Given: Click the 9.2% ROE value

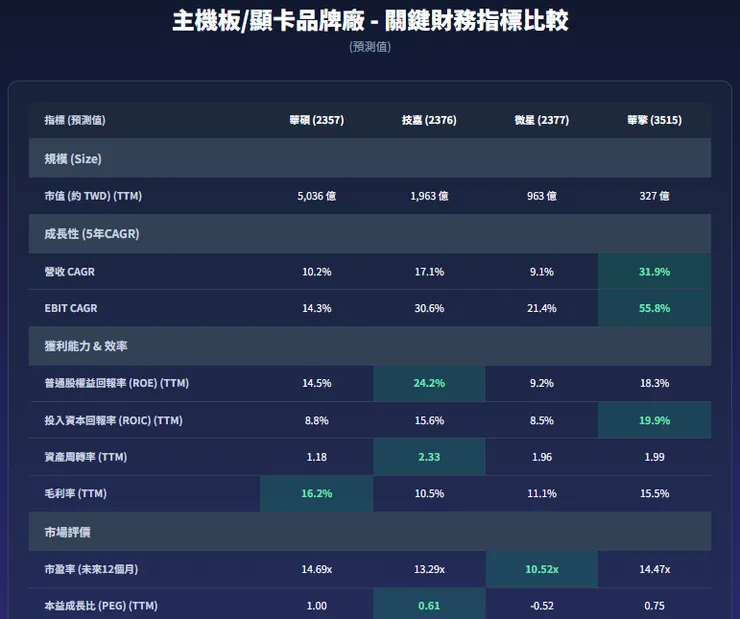Looking at the screenshot, I should coord(542,383).
